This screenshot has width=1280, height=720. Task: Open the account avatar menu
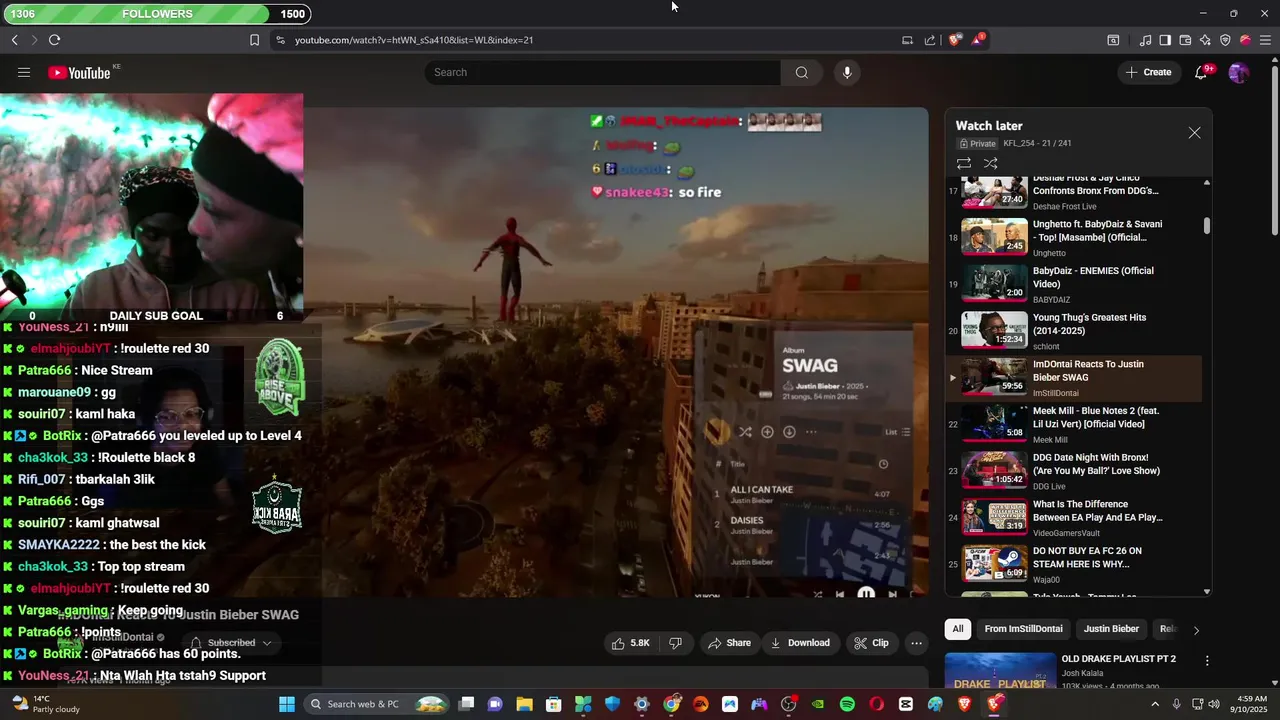1238,72
